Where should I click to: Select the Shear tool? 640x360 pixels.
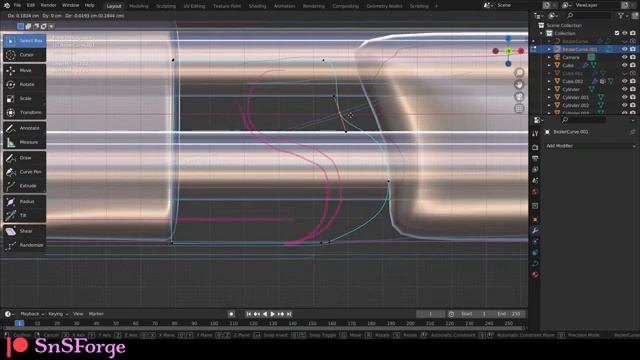24,231
